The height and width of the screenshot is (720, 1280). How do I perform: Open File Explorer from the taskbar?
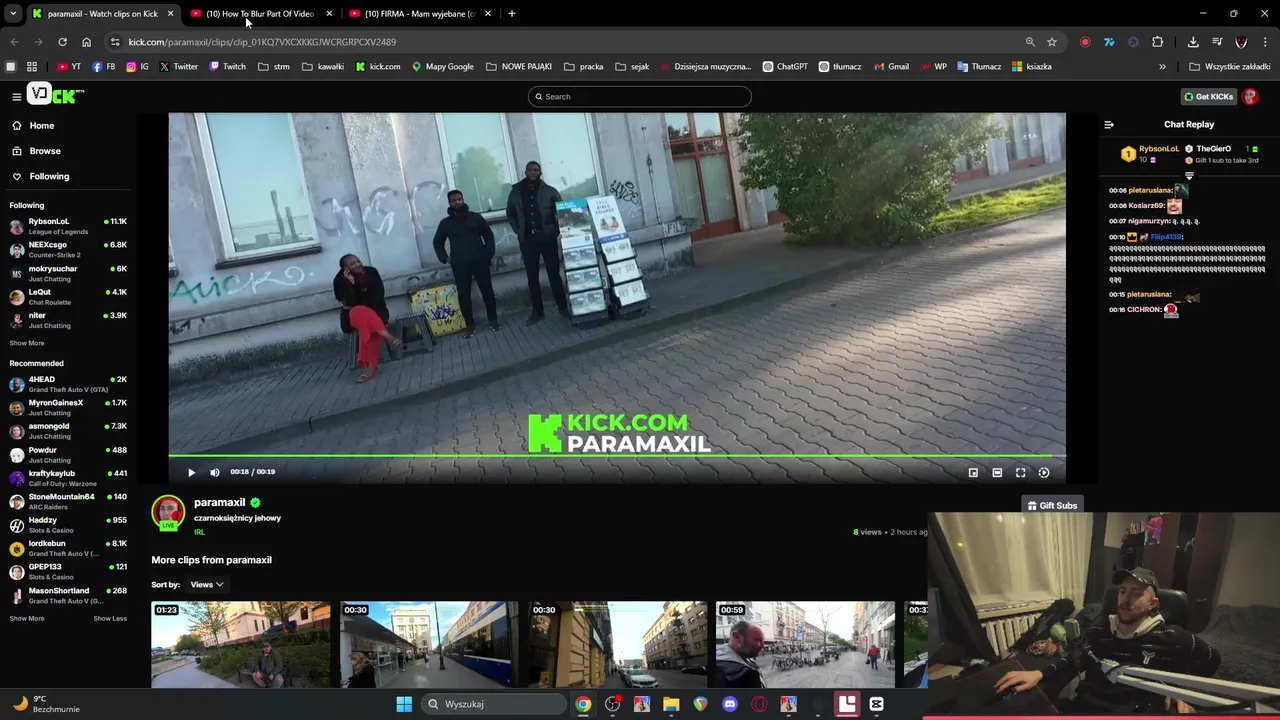(671, 704)
